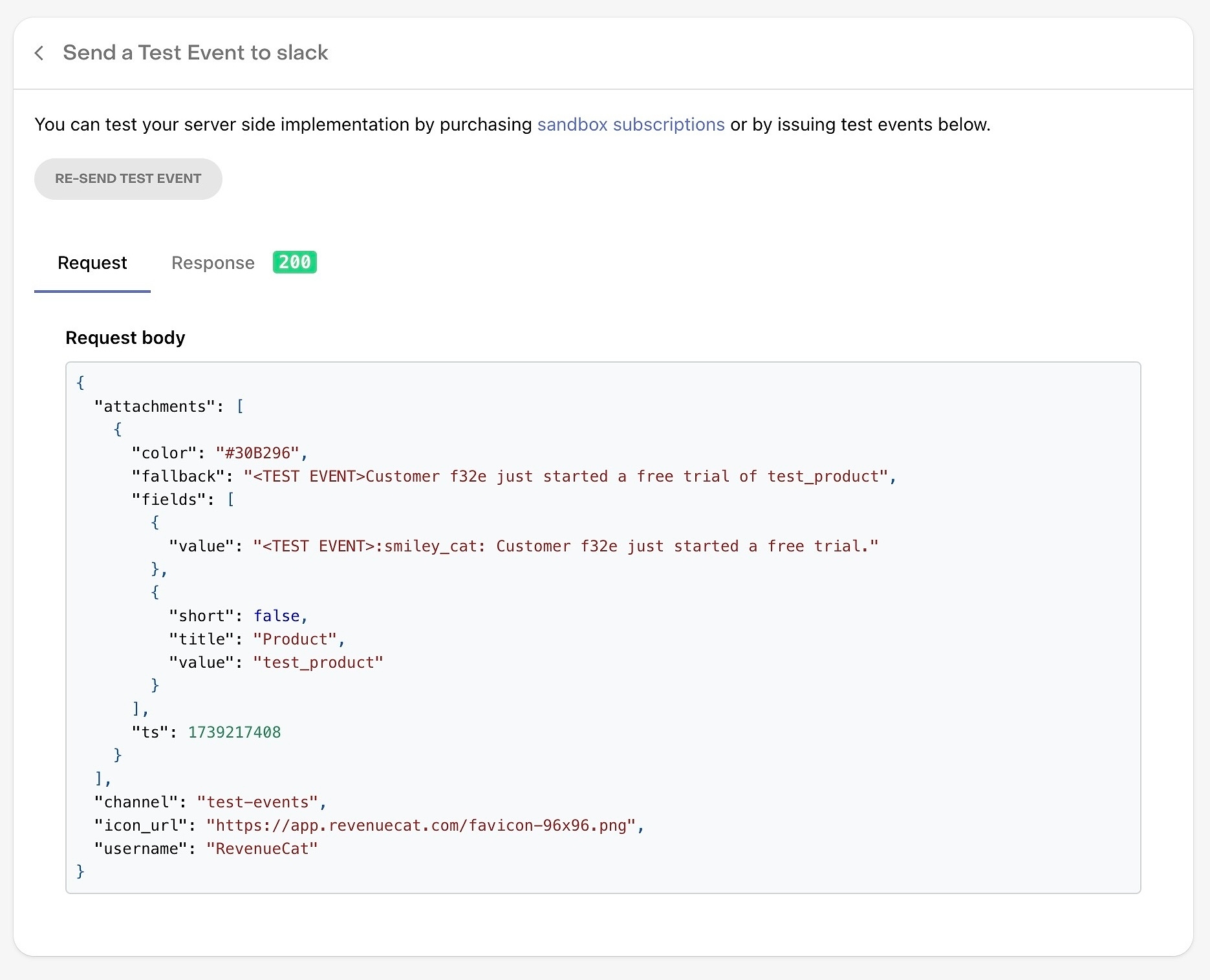
Task: Click the "Request body" heading
Action: pos(125,337)
